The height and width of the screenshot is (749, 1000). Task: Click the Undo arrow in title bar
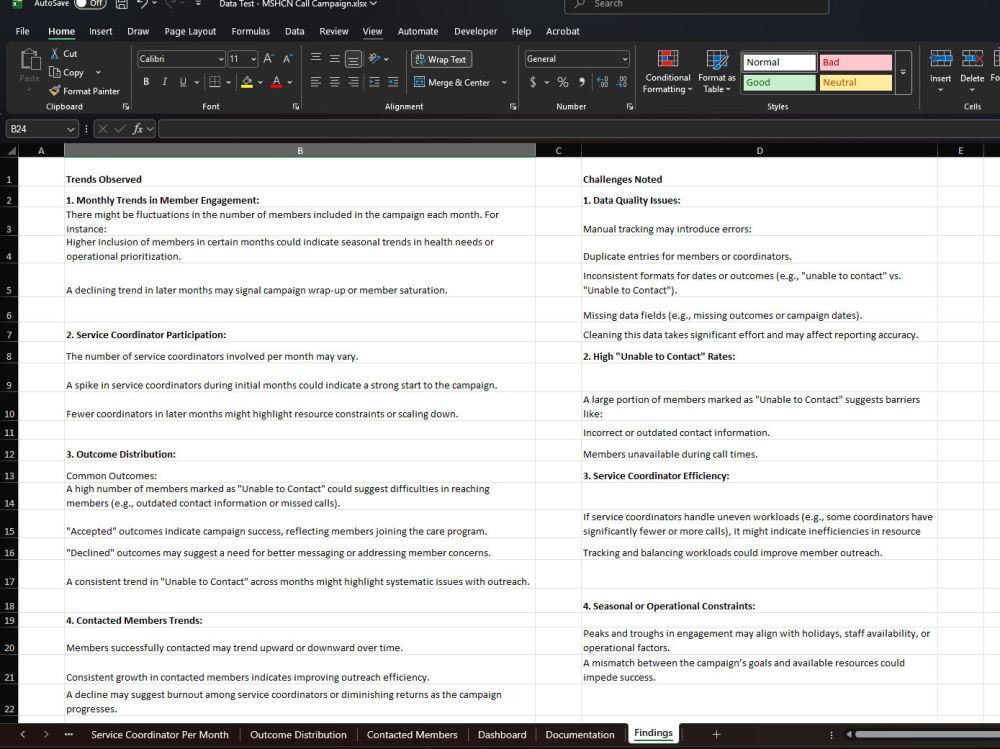coord(142,4)
